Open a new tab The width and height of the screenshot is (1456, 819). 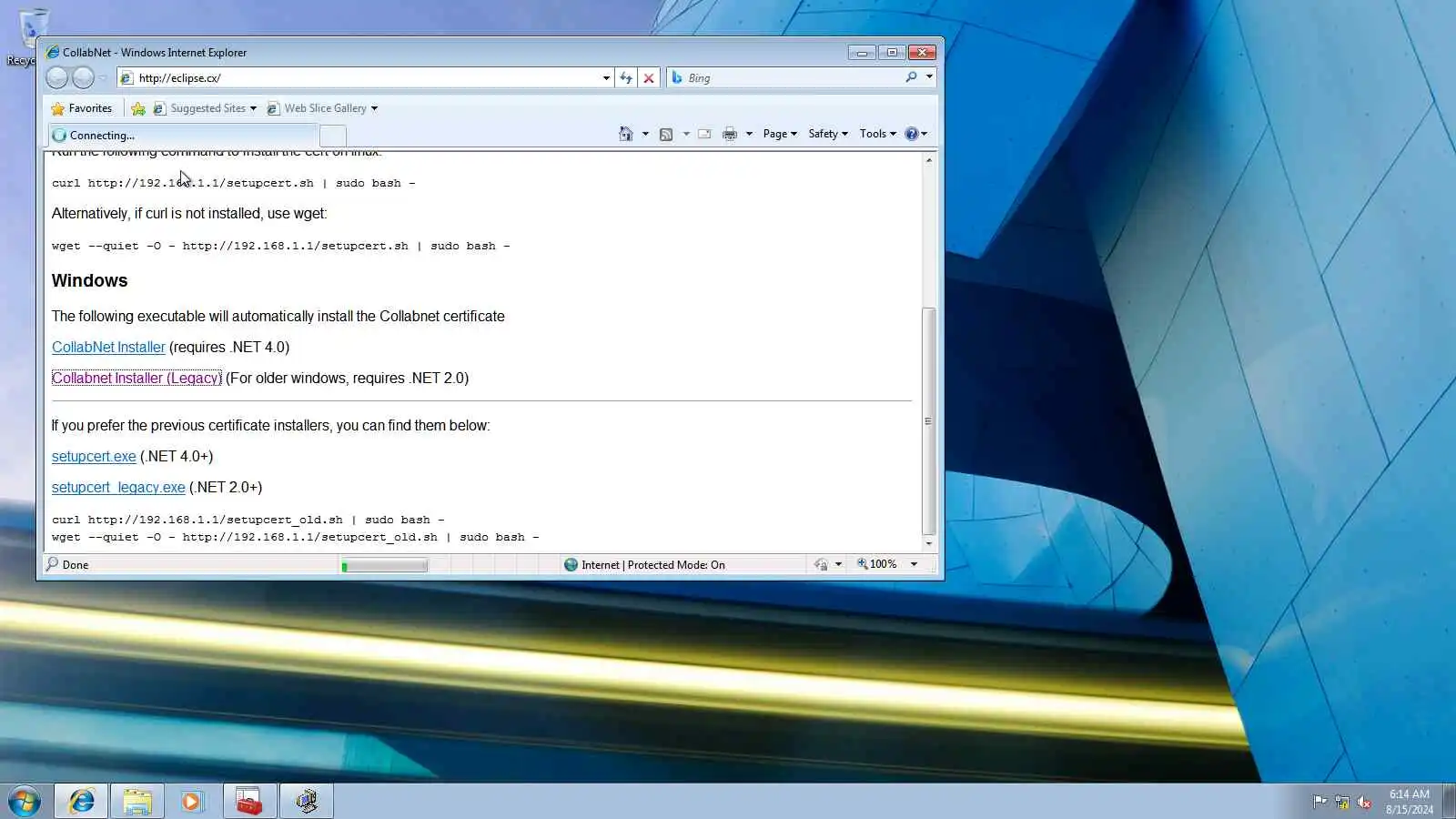point(333,136)
